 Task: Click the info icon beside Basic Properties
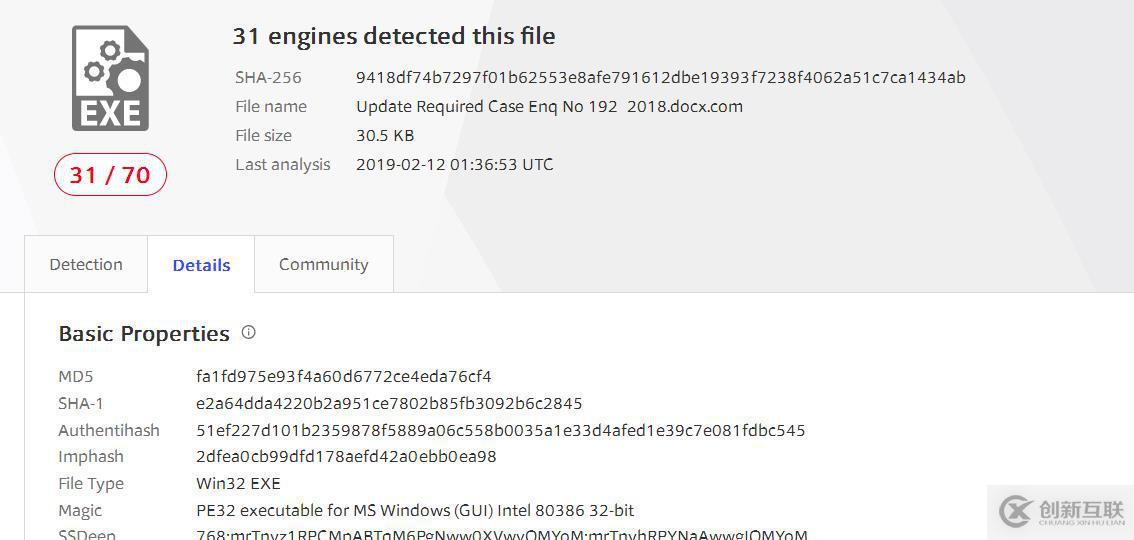[x=249, y=332]
